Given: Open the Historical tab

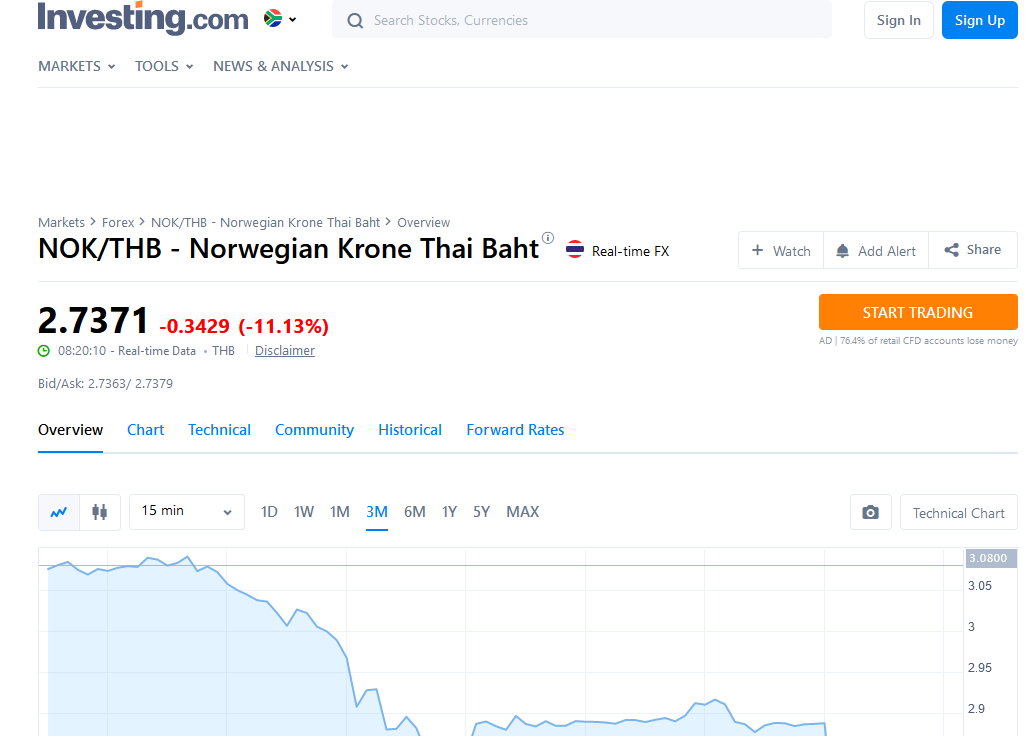Looking at the screenshot, I should [410, 430].
